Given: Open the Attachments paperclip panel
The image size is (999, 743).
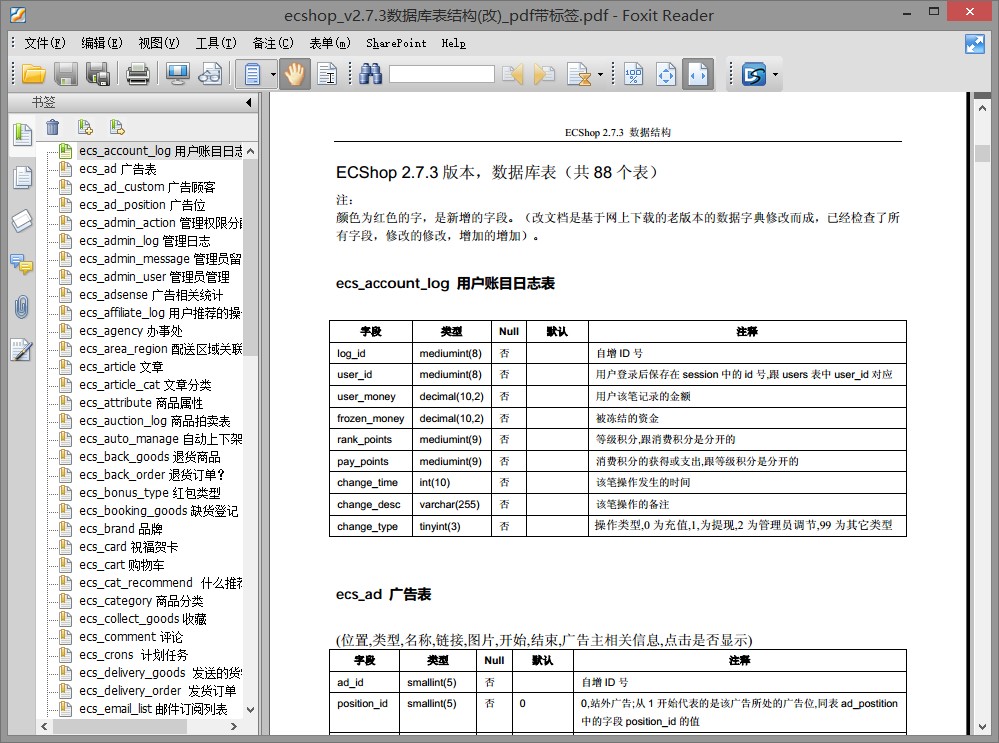Looking at the screenshot, I should tap(22, 307).
